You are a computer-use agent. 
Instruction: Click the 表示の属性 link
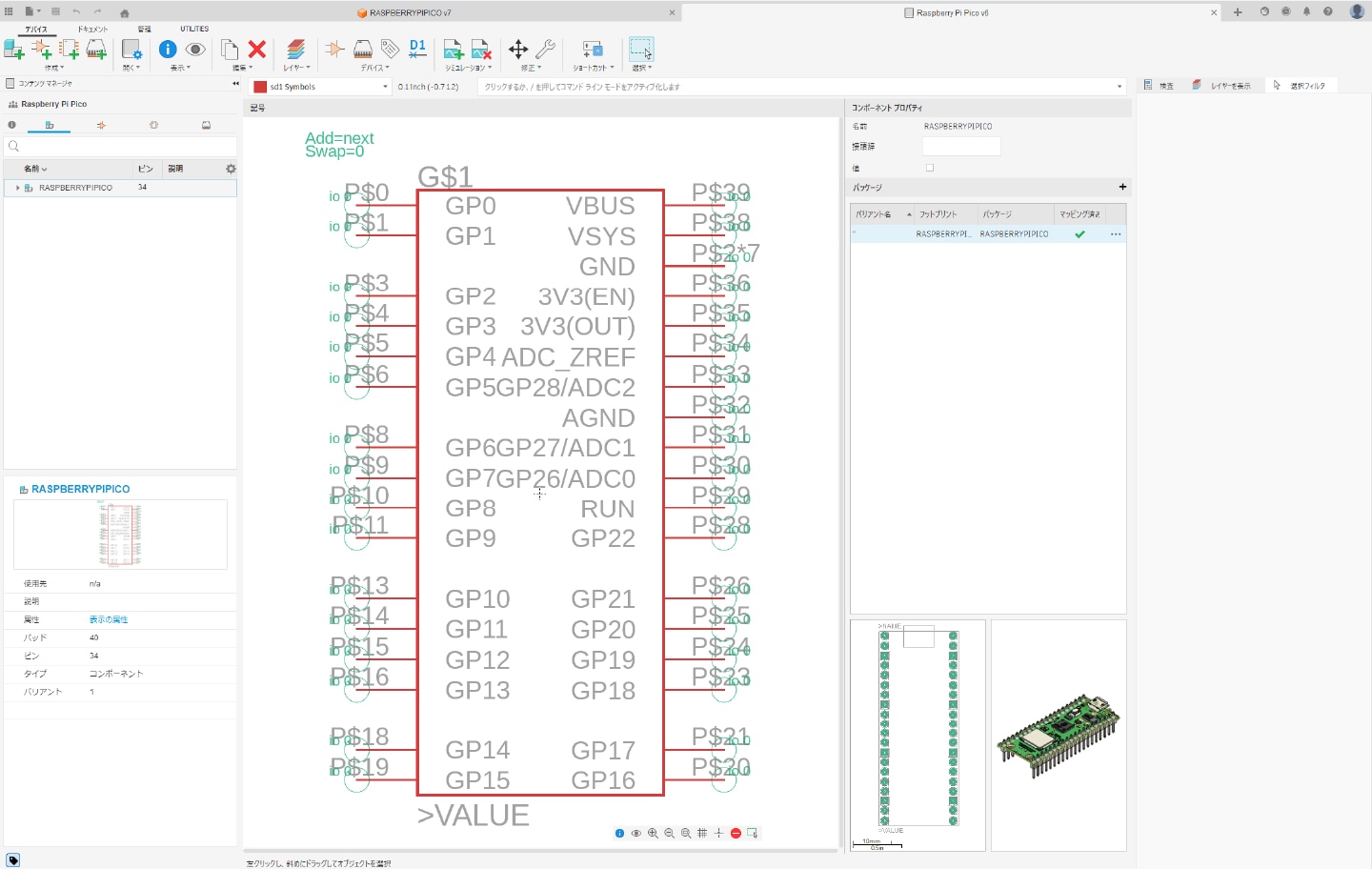pyautogui.click(x=109, y=619)
